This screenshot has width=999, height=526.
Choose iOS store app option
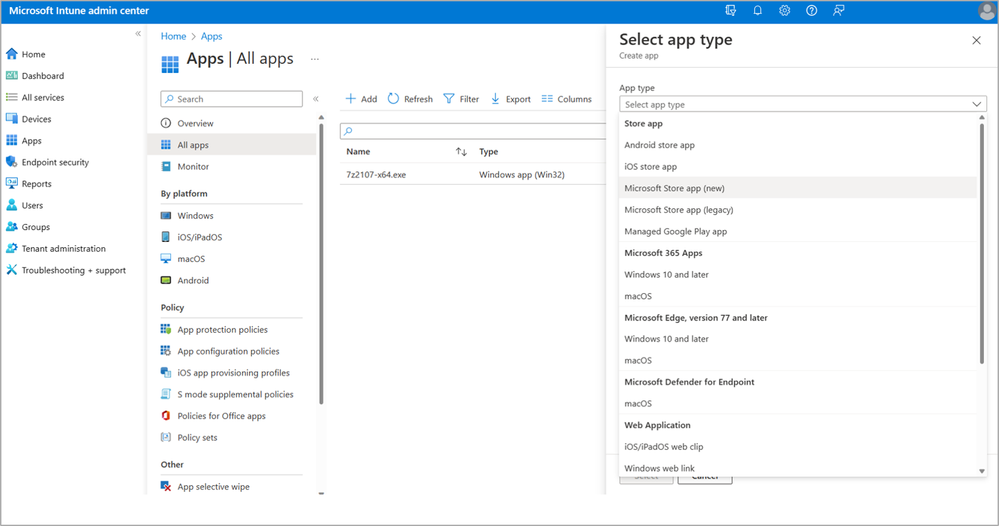tap(798, 166)
